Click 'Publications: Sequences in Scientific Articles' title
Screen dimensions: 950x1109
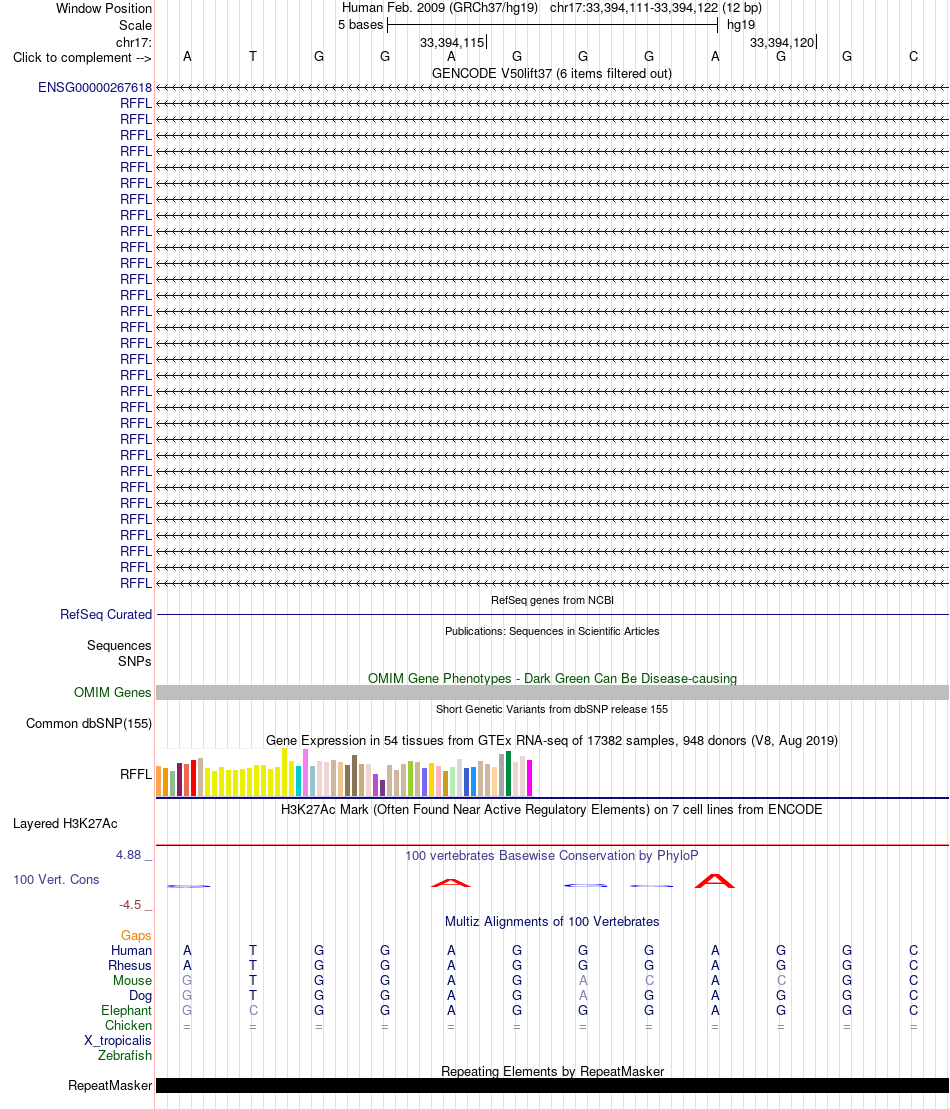552,632
